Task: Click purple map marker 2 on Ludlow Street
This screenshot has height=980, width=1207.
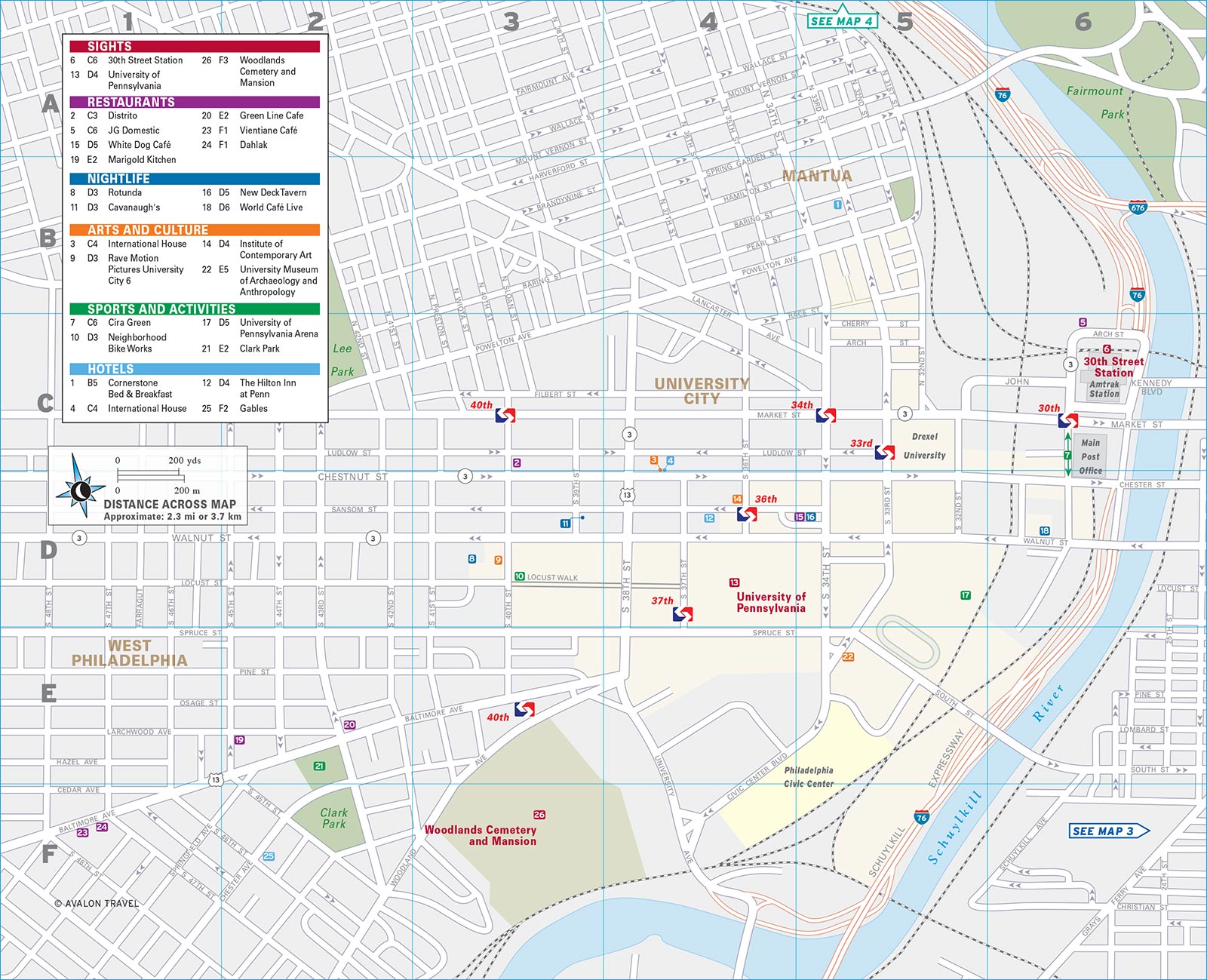Action: pyautogui.click(x=517, y=462)
